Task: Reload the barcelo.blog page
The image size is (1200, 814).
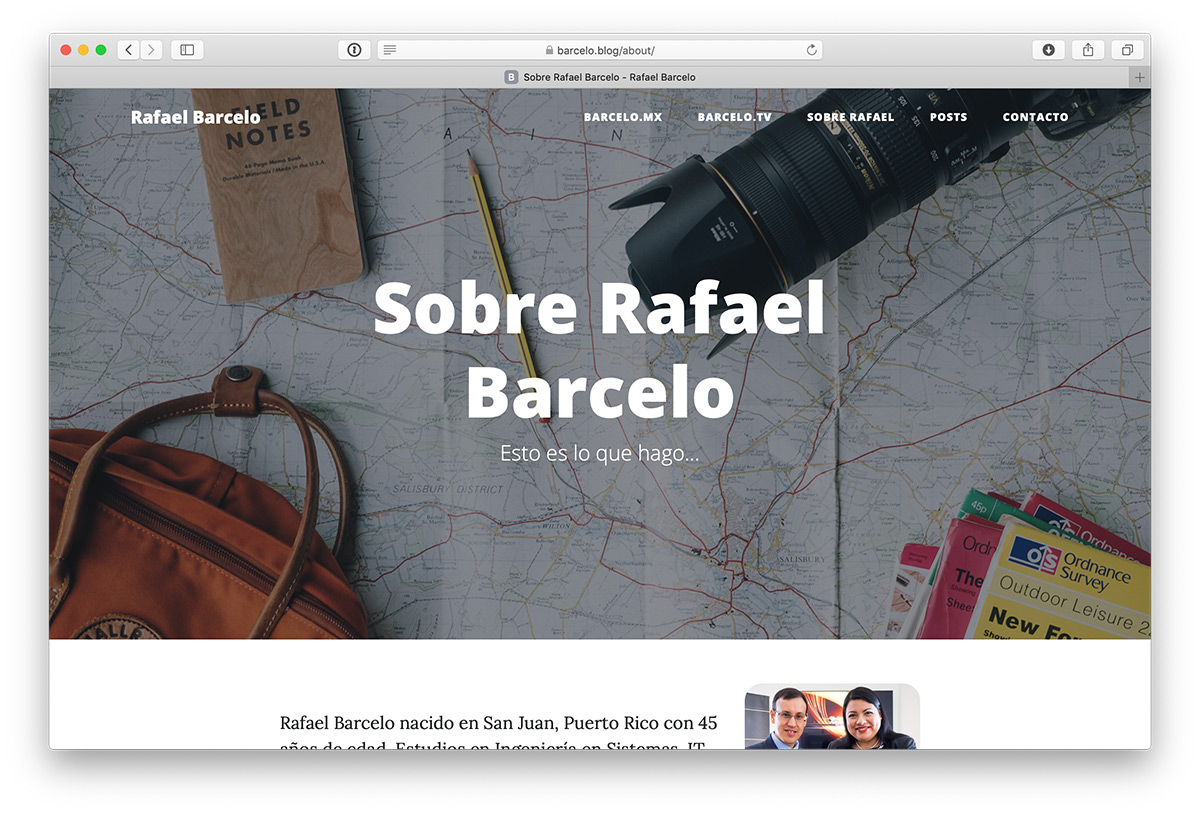Action: coord(811,50)
